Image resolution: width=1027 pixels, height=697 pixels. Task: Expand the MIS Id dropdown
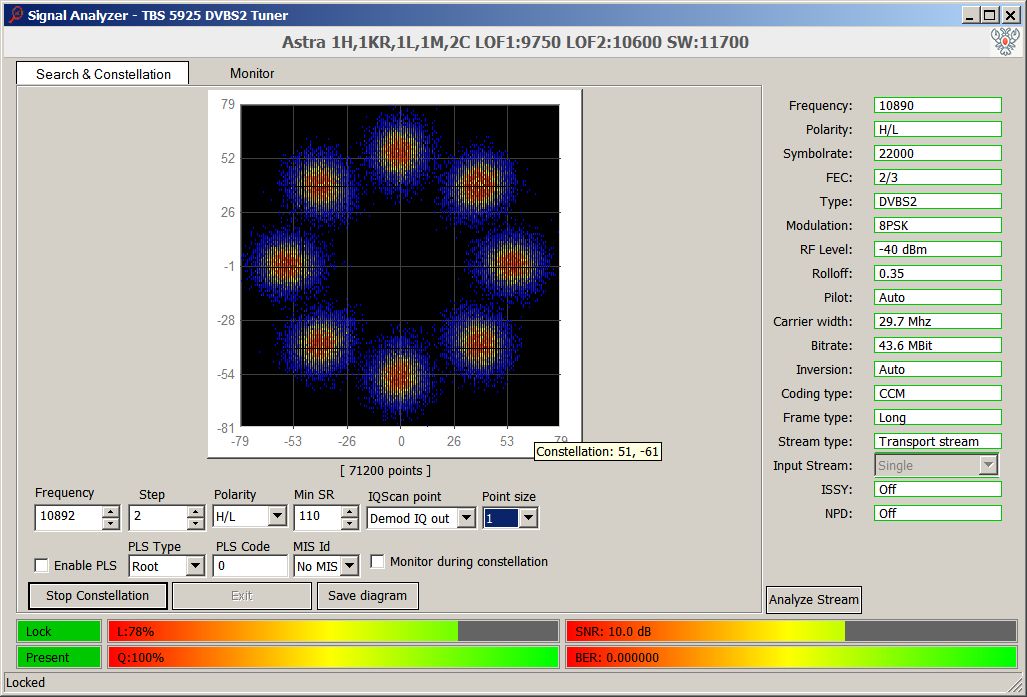click(x=350, y=566)
